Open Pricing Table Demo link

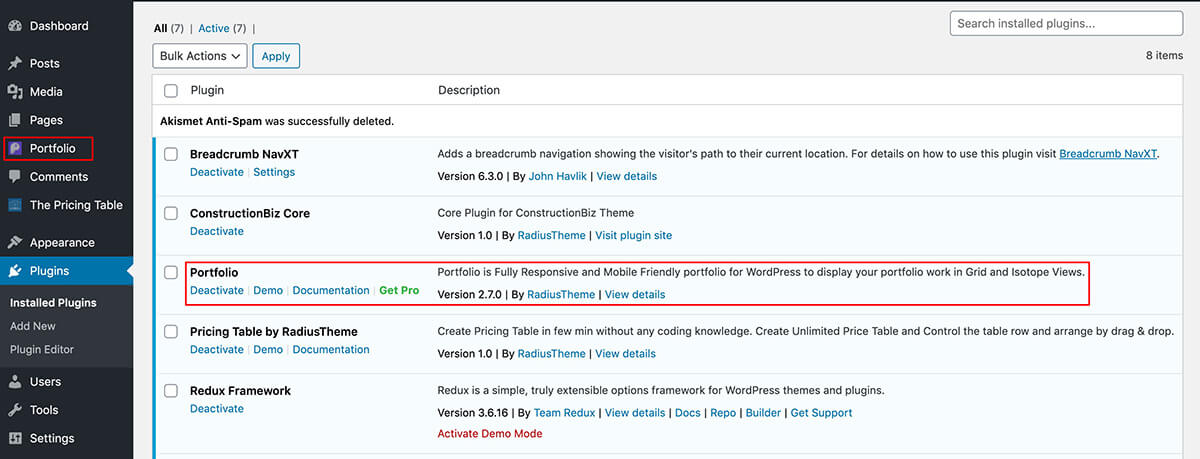click(268, 350)
